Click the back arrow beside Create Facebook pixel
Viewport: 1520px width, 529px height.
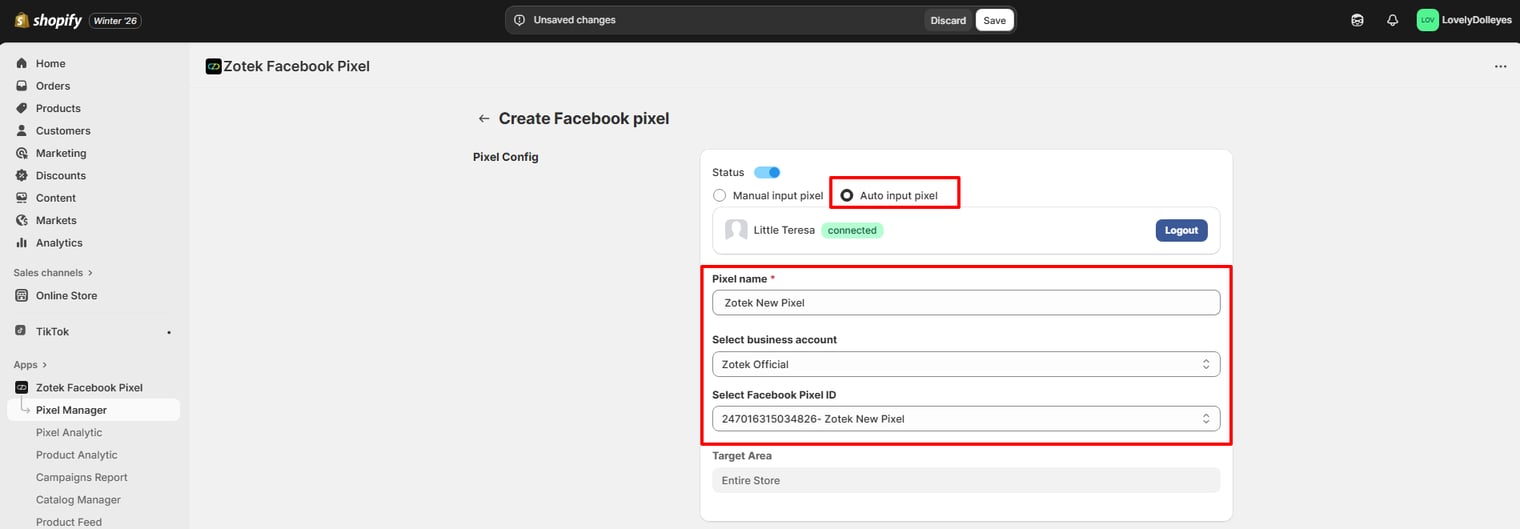tap(484, 119)
